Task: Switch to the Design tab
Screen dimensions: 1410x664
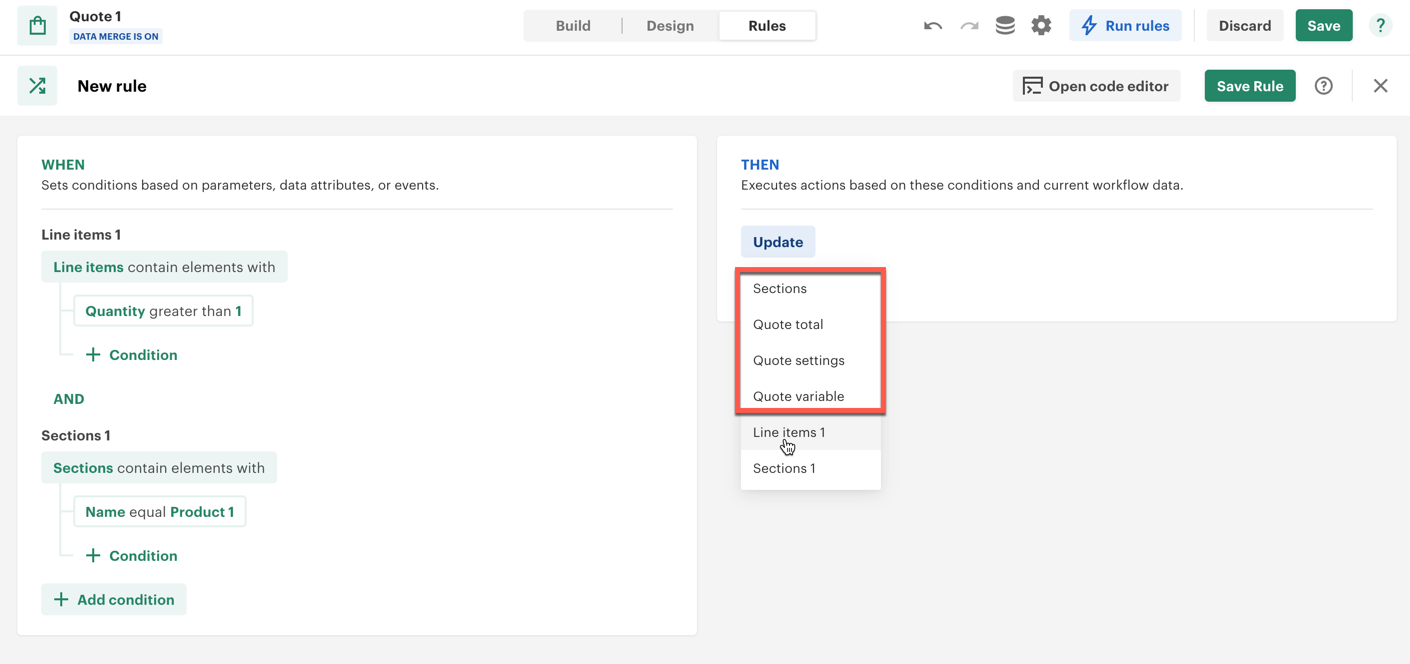Action: coord(670,26)
